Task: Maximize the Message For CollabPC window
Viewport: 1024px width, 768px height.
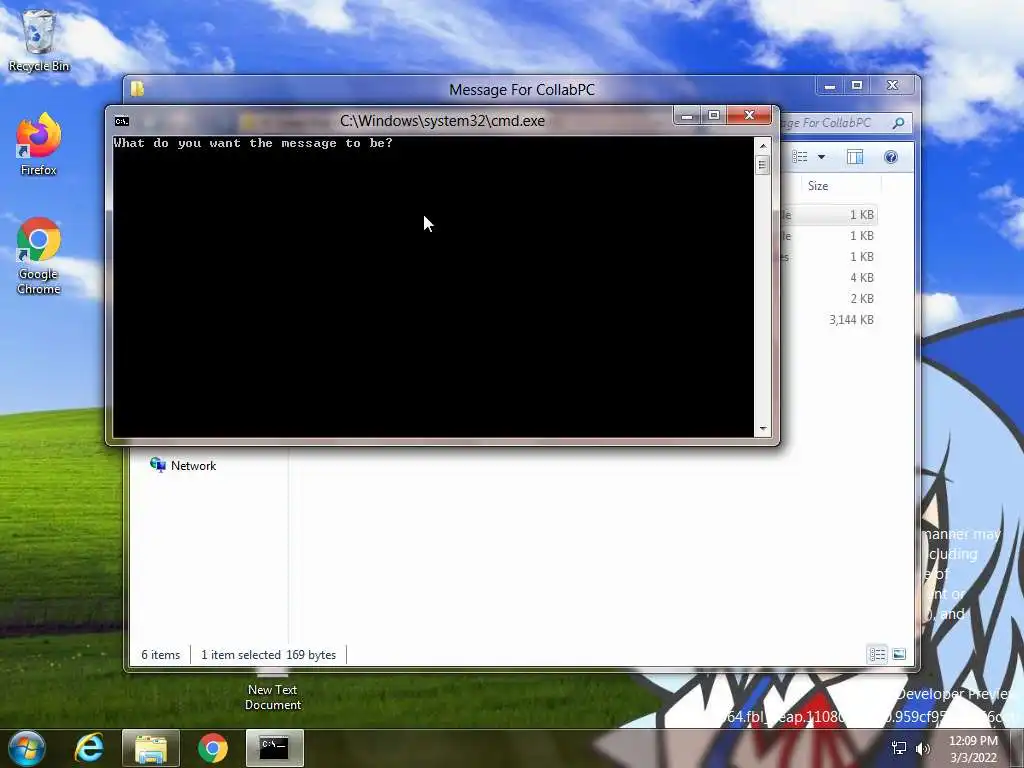Action: pyautogui.click(x=857, y=86)
